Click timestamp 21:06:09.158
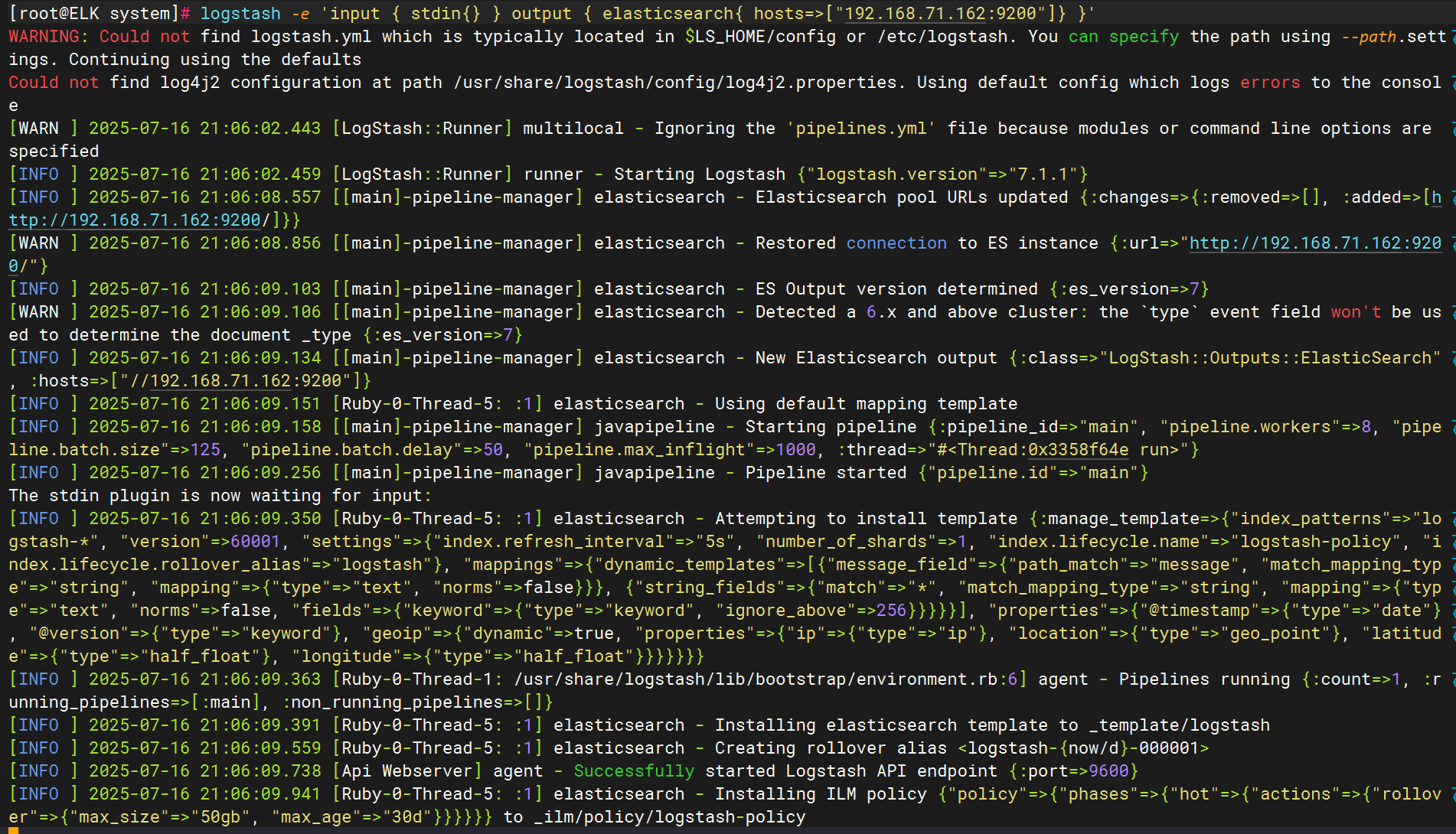The width and height of the screenshot is (1456, 834). [260, 427]
